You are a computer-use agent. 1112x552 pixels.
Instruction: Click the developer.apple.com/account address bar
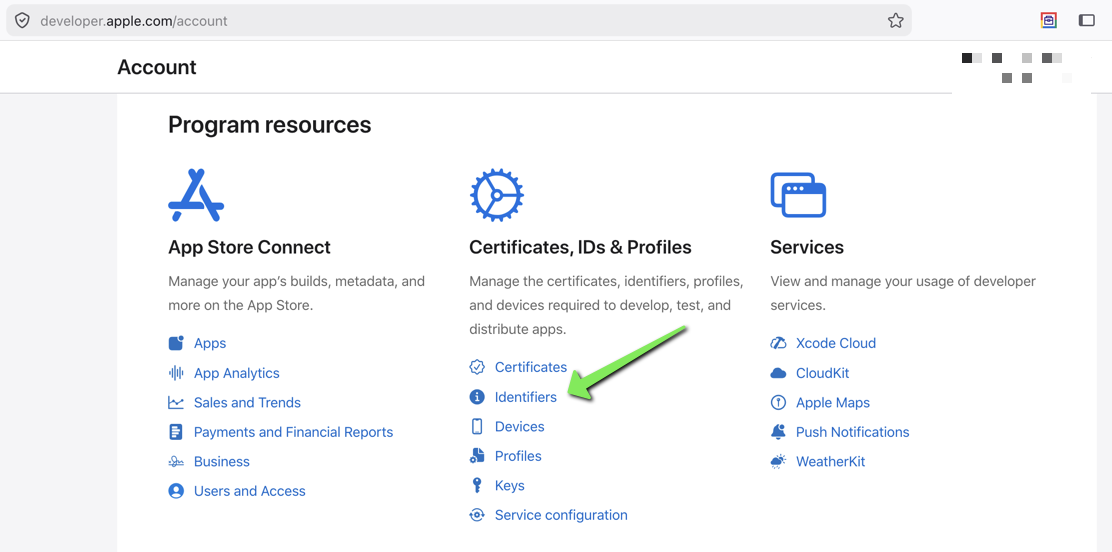click(457, 21)
